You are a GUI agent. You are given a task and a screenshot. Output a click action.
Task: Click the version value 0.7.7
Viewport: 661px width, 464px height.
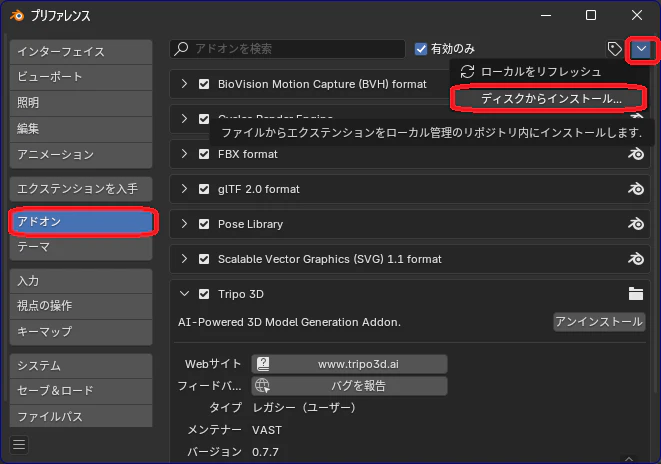click(x=265, y=452)
